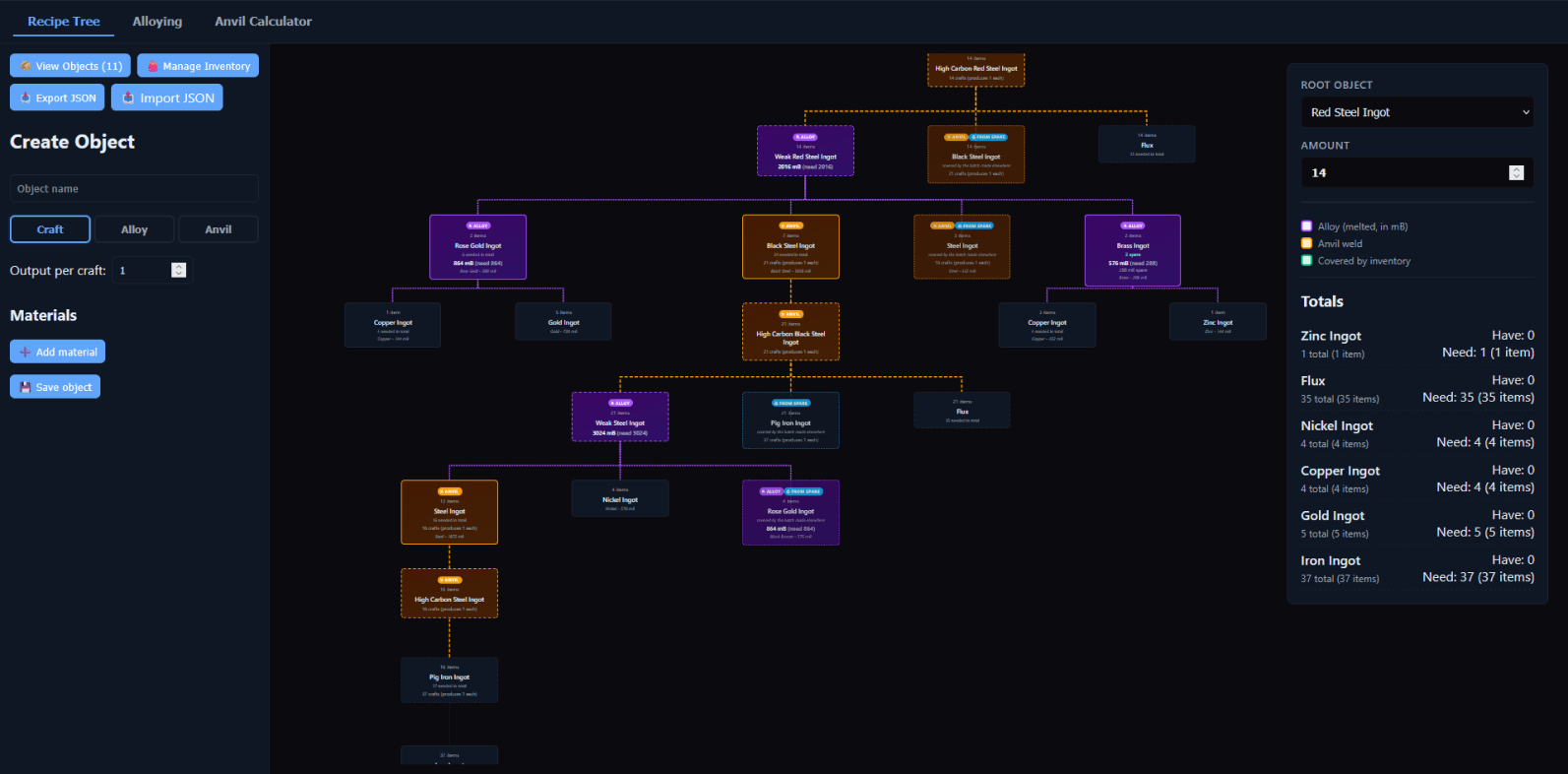The height and width of the screenshot is (774, 1568).
Task: Click the '1 total (1 item)' text
Action: tap(1333, 355)
